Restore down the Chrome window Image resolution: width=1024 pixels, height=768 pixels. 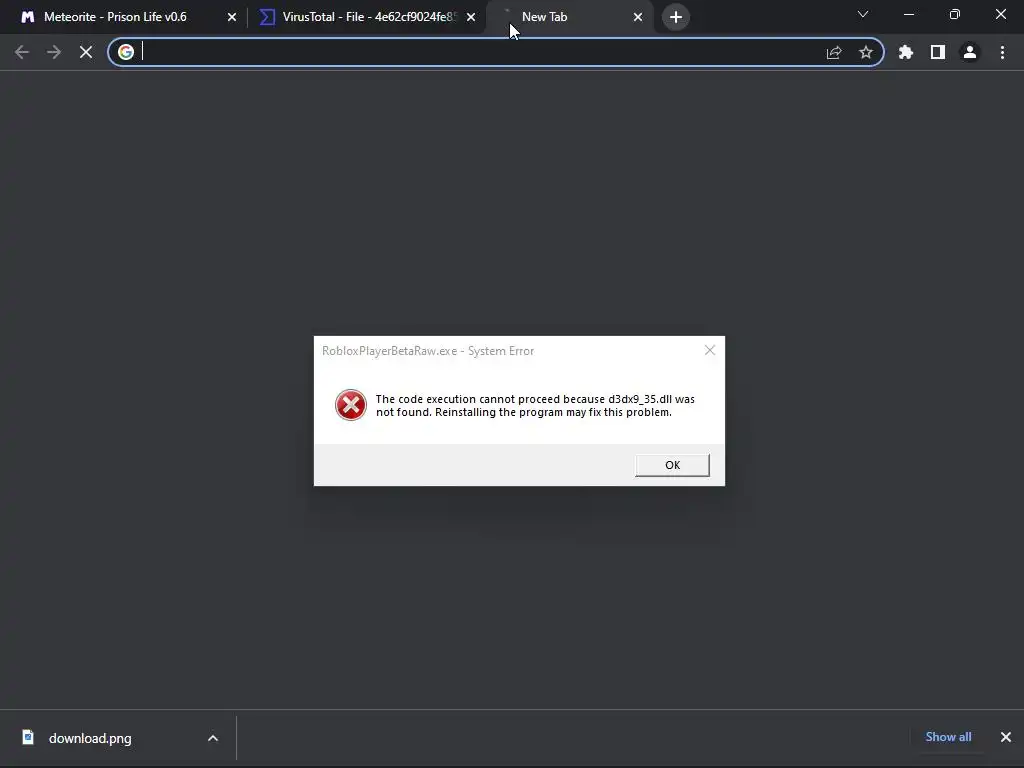pyautogui.click(x=955, y=14)
